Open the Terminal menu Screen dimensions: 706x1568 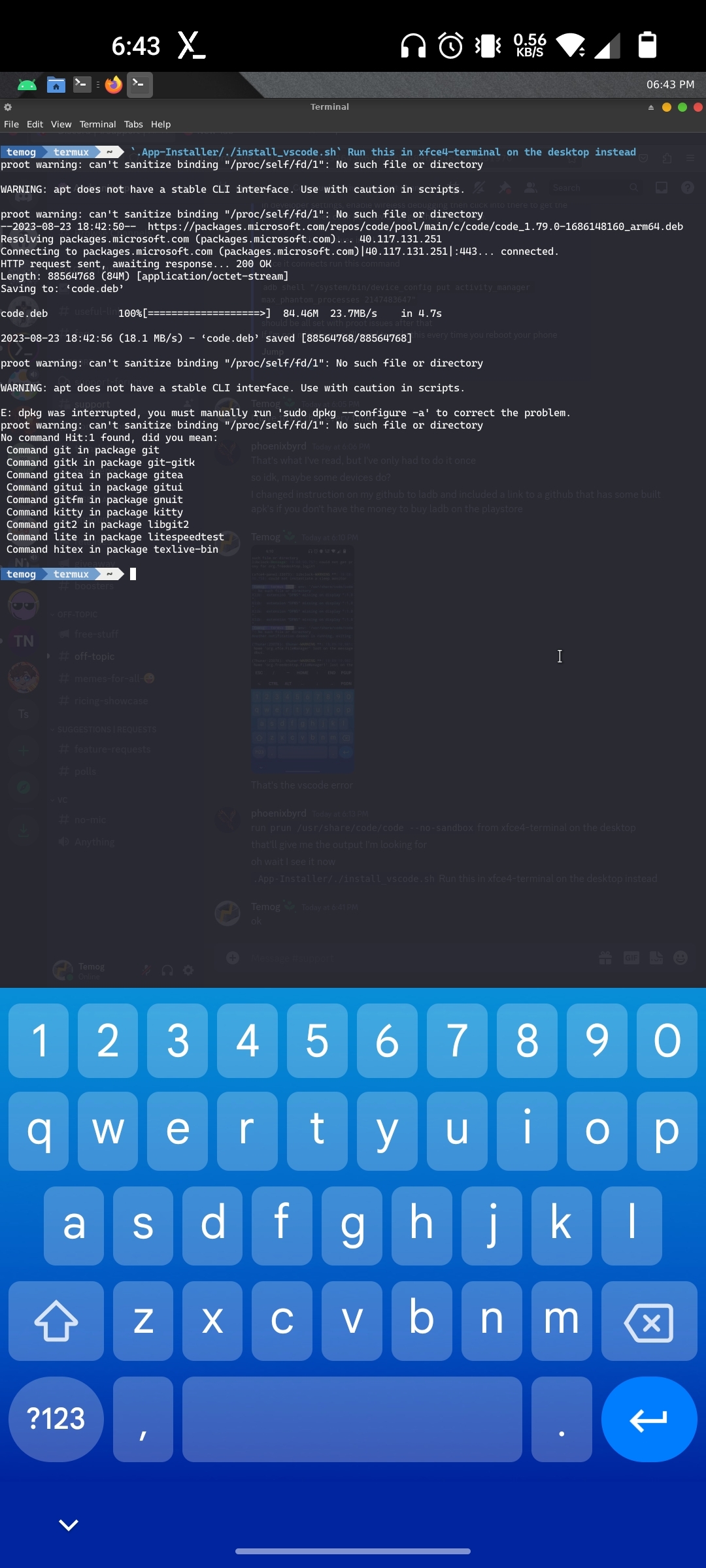click(97, 124)
